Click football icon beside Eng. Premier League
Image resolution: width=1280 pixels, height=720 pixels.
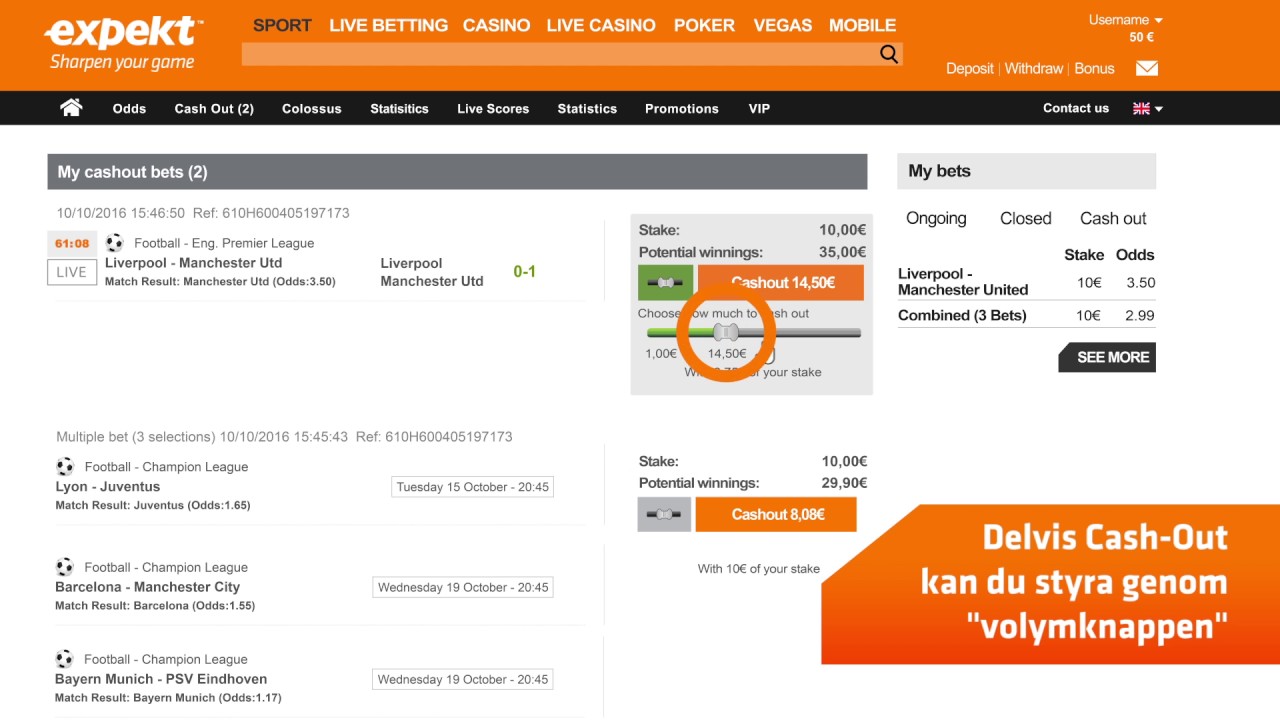click(114, 242)
